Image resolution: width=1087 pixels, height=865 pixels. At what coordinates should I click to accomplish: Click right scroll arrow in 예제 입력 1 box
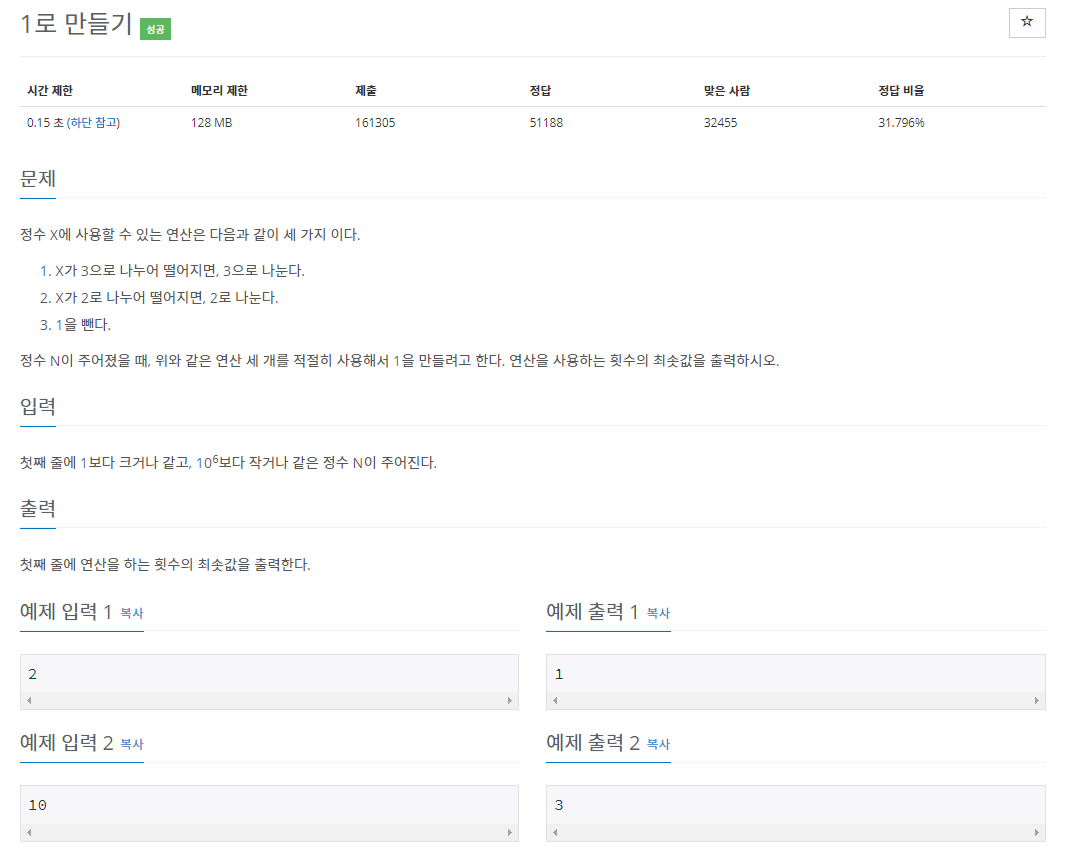coord(510,701)
